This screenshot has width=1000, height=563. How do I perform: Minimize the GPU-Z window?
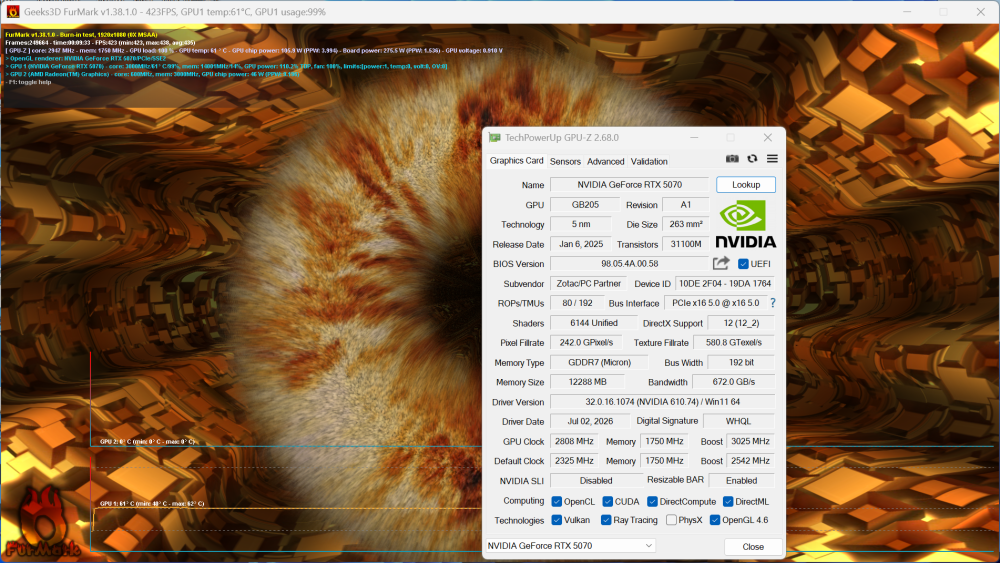694,138
